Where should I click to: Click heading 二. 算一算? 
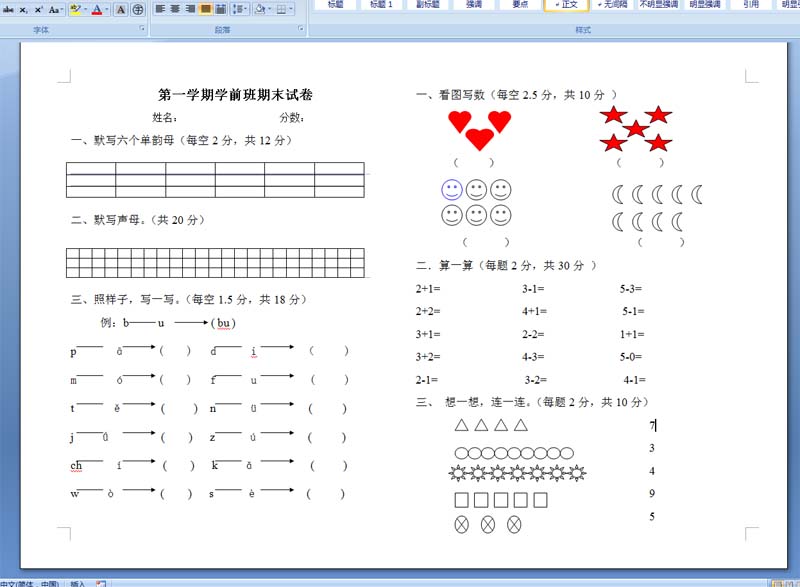pos(505,266)
